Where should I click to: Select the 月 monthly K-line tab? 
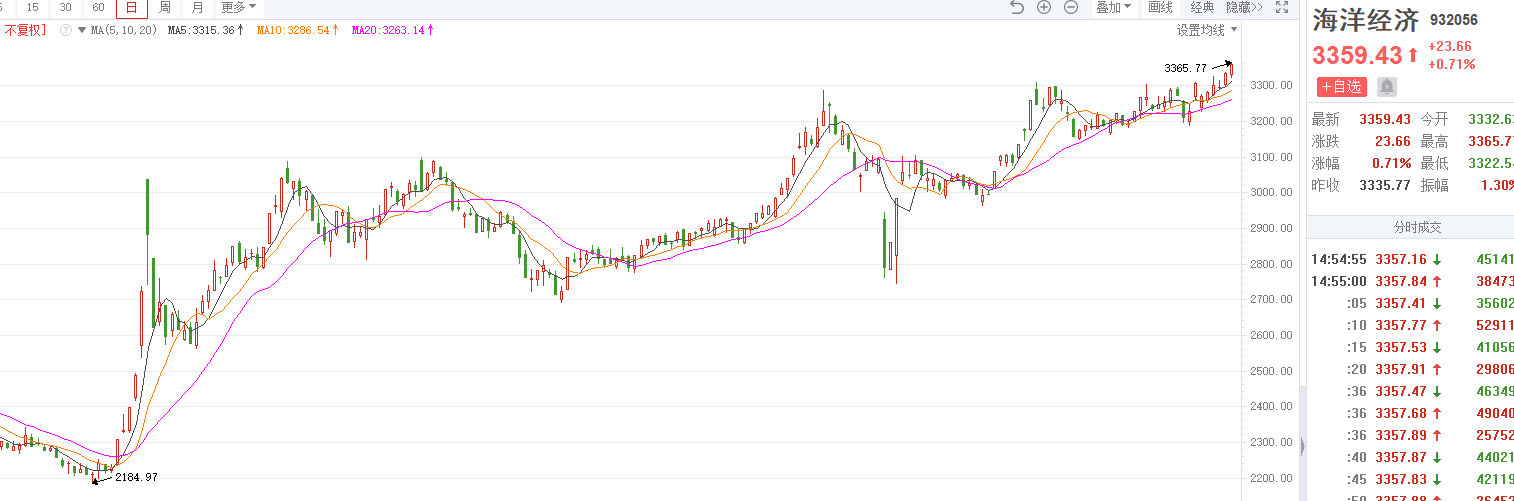[197, 7]
